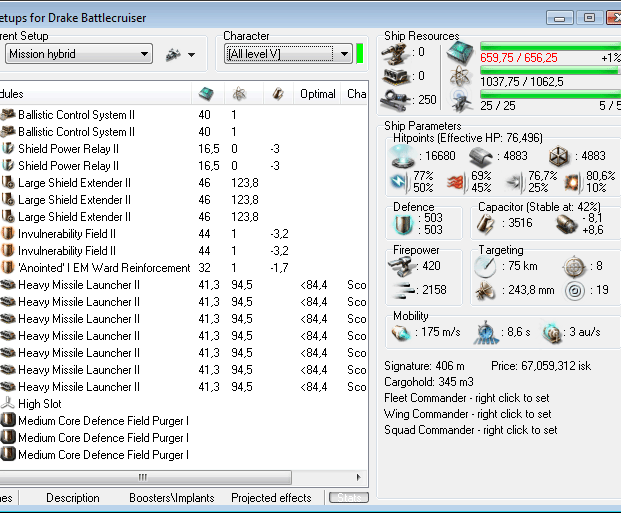Open the Character dropdown showing All level V
621x513 pixels.
click(x=288, y=54)
